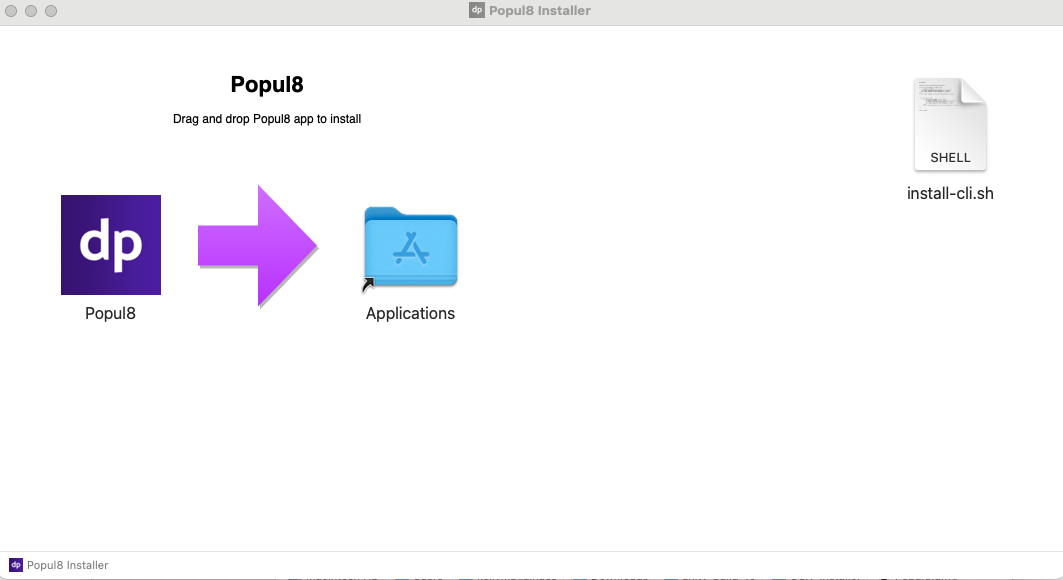
Task: Close the Popul8 Installer window
Action: click(11, 11)
